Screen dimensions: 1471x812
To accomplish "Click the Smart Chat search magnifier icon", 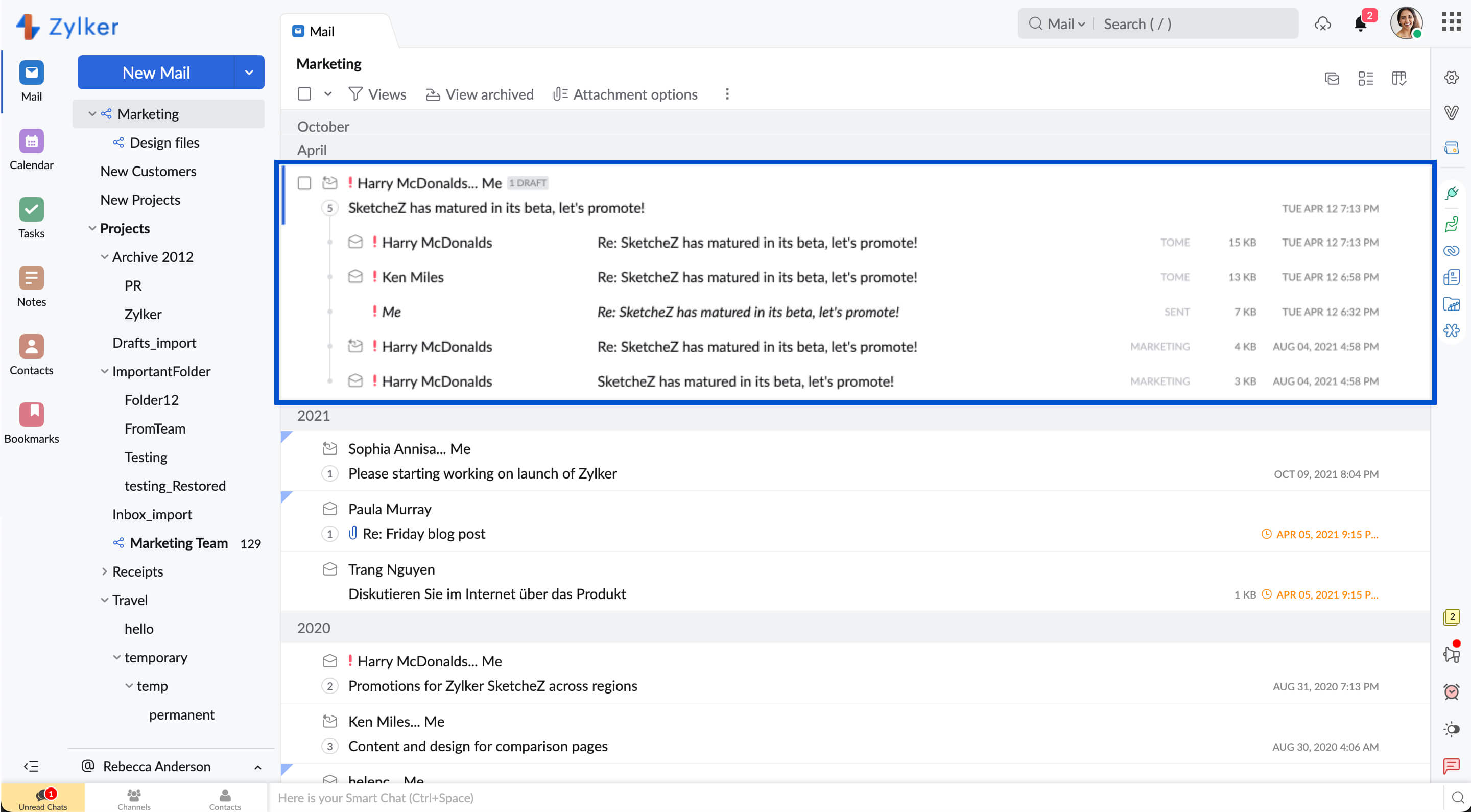I will 1457,798.
